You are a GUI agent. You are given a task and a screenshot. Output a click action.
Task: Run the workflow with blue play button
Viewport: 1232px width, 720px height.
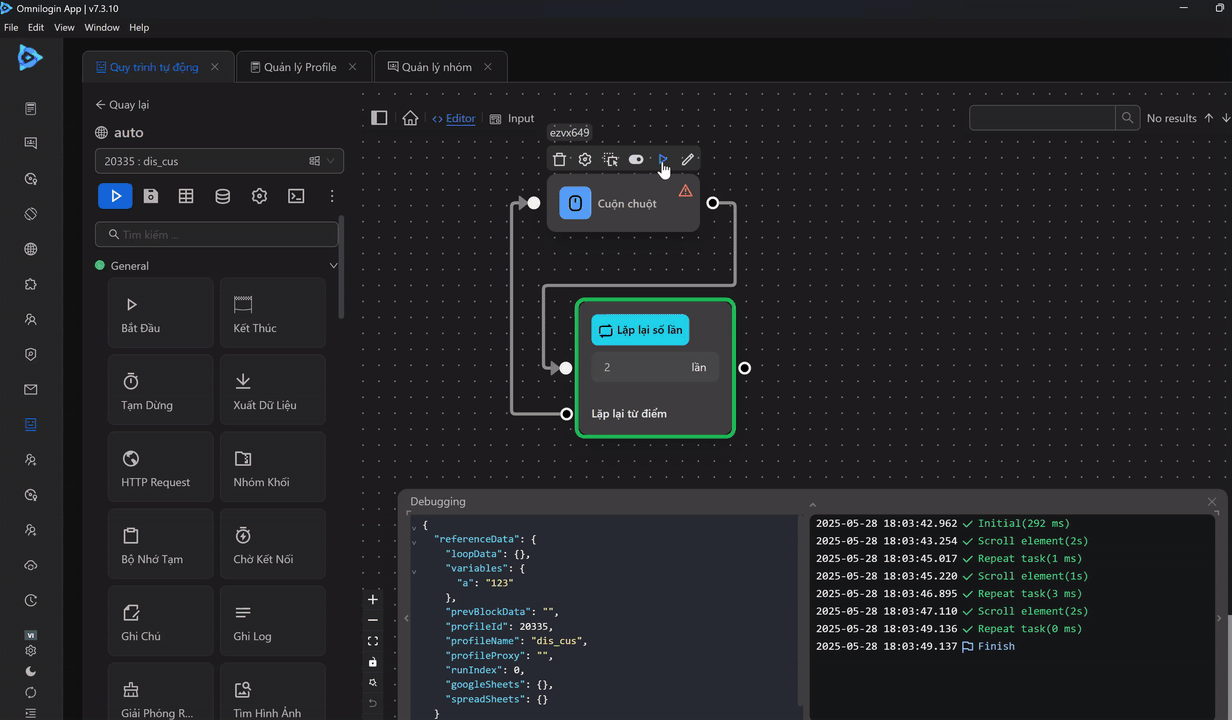[115, 196]
